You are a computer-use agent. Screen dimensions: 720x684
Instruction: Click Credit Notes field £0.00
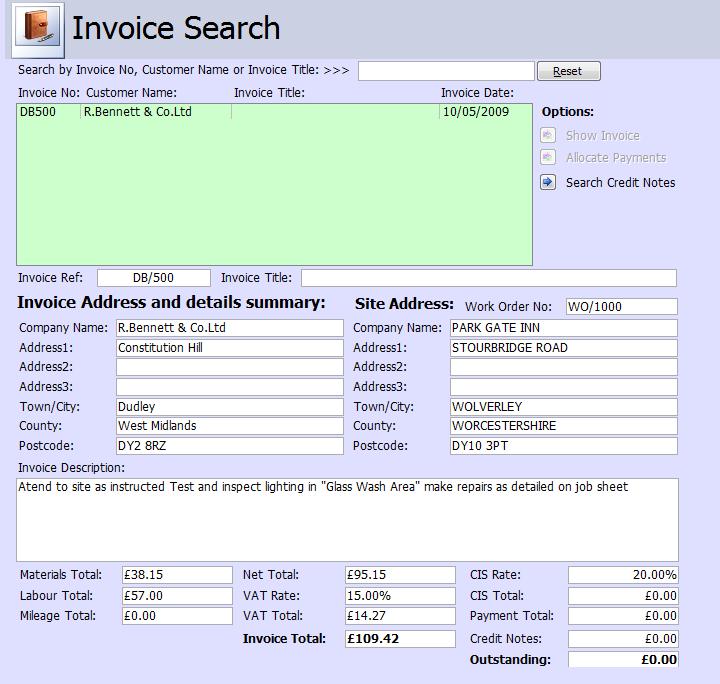(x=623, y=639)
